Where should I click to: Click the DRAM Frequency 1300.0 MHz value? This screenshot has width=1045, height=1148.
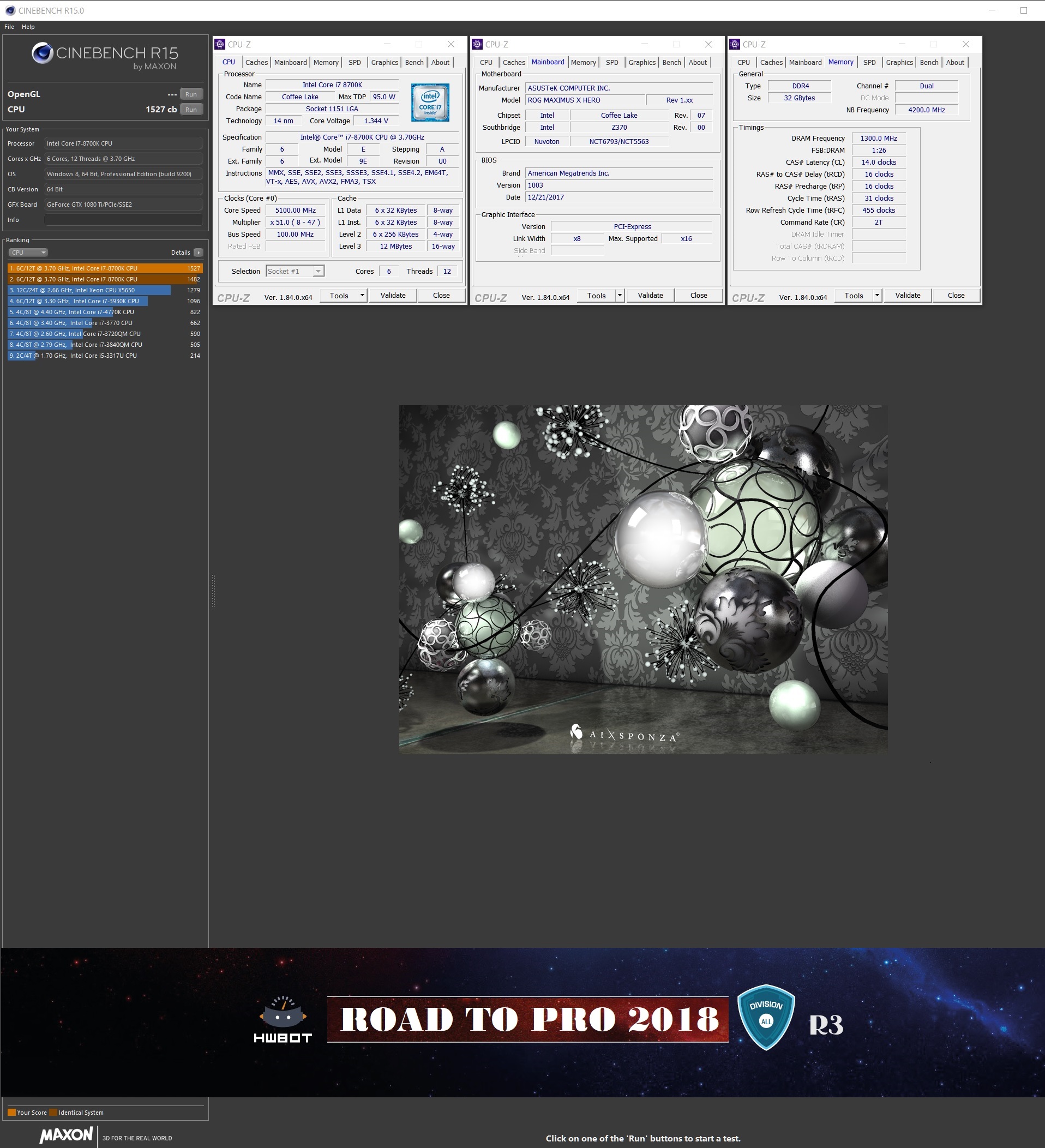[x=878, y=139]
